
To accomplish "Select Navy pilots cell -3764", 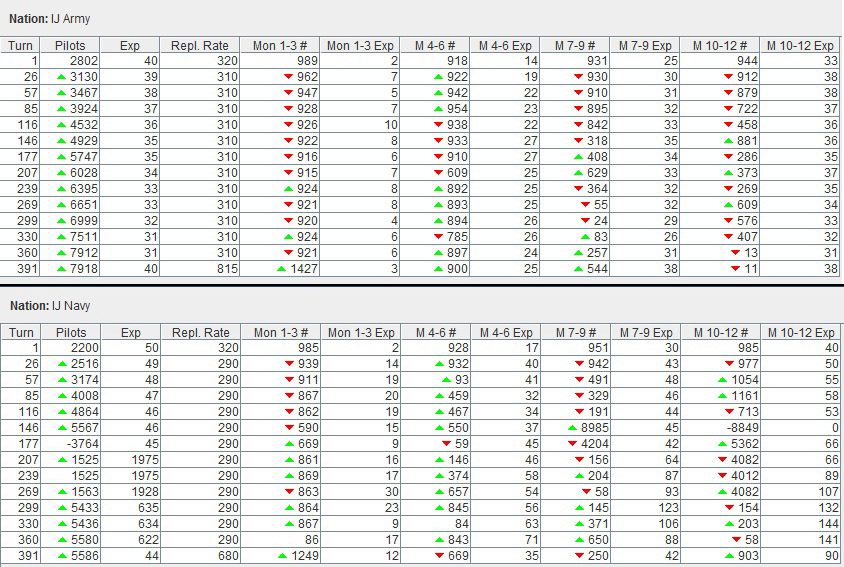I will click(x=71, y=444).
